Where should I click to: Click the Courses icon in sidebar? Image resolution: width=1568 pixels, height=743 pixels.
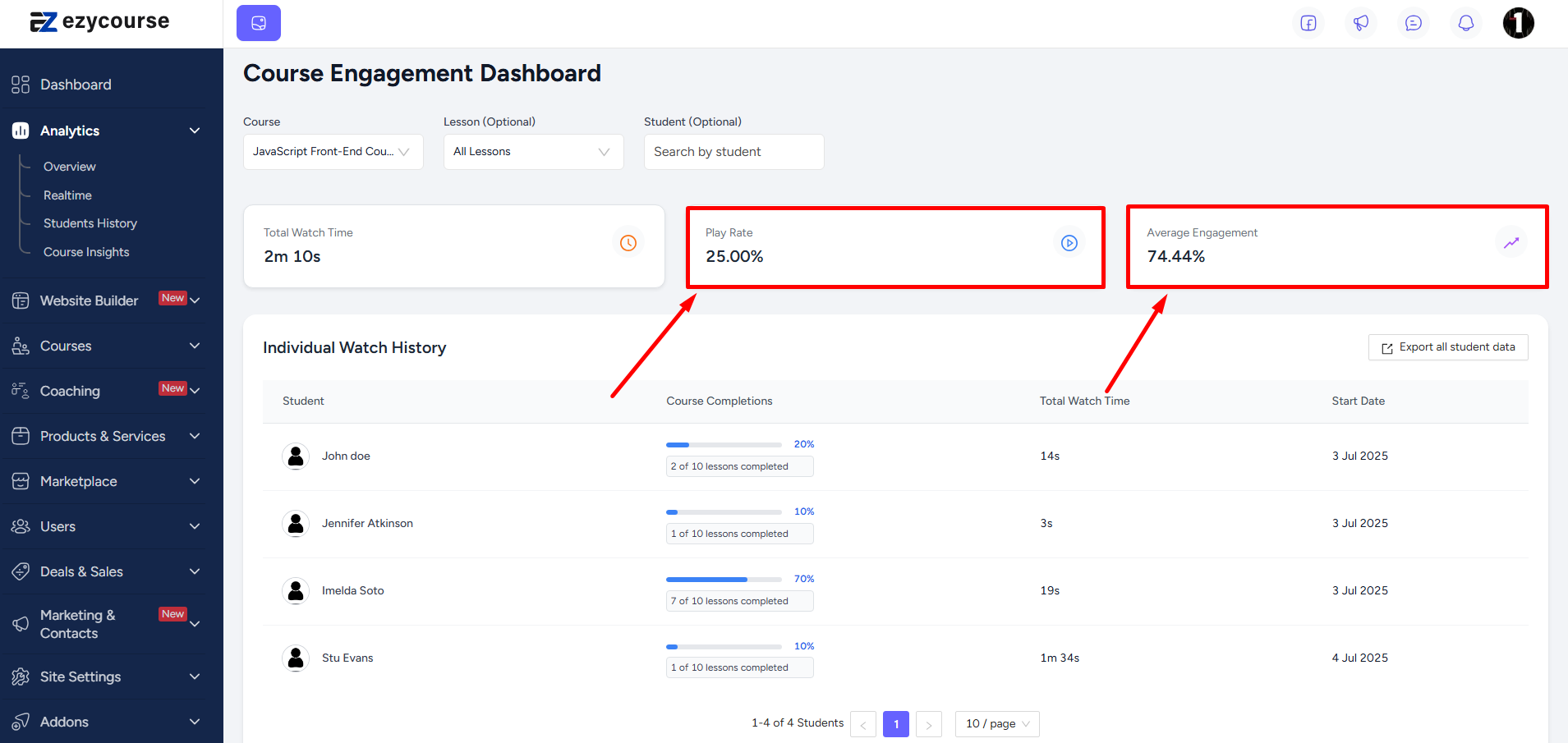pyautogui.click(x=21, y=346)
